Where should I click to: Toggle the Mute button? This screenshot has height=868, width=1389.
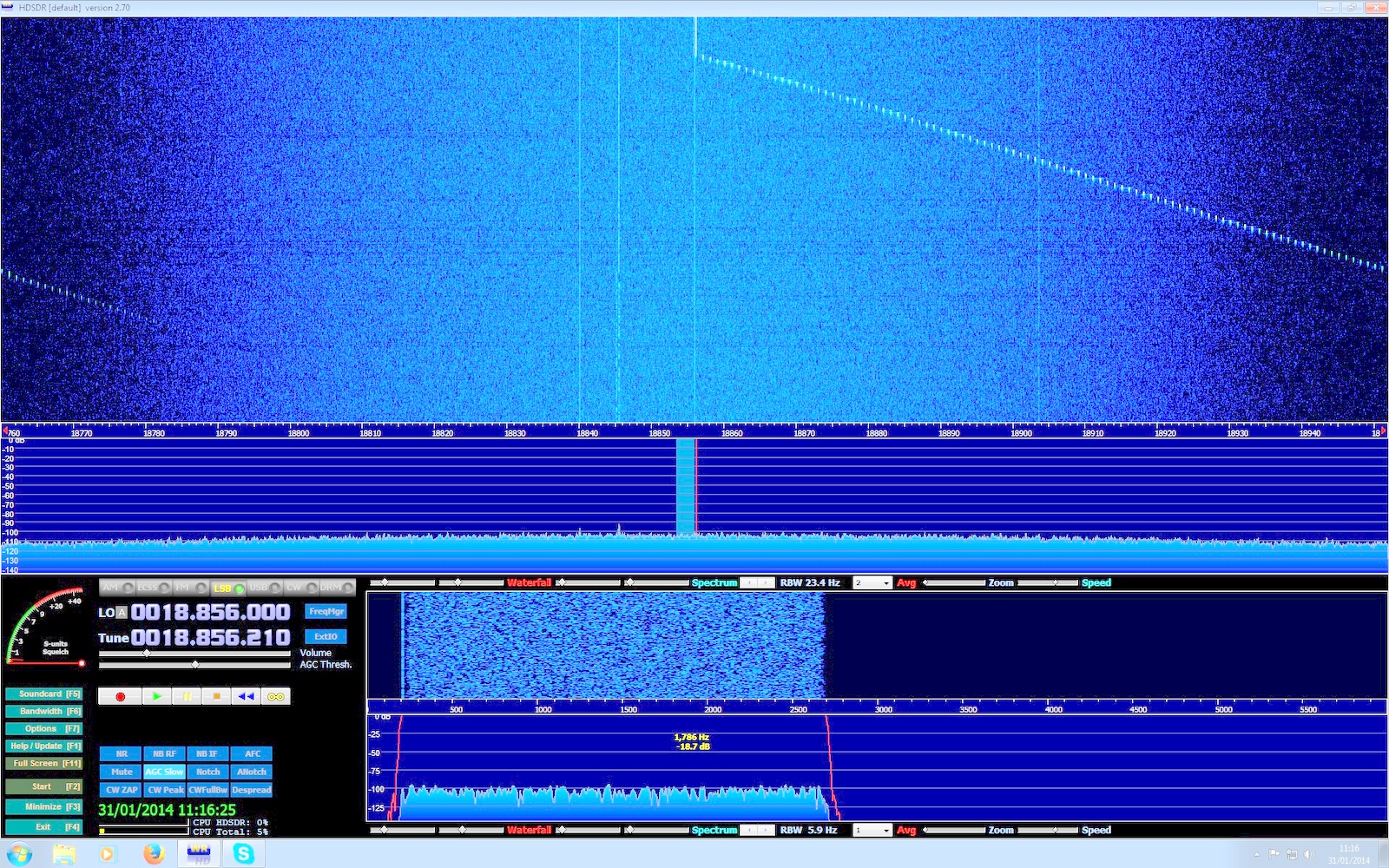point(121,772)
